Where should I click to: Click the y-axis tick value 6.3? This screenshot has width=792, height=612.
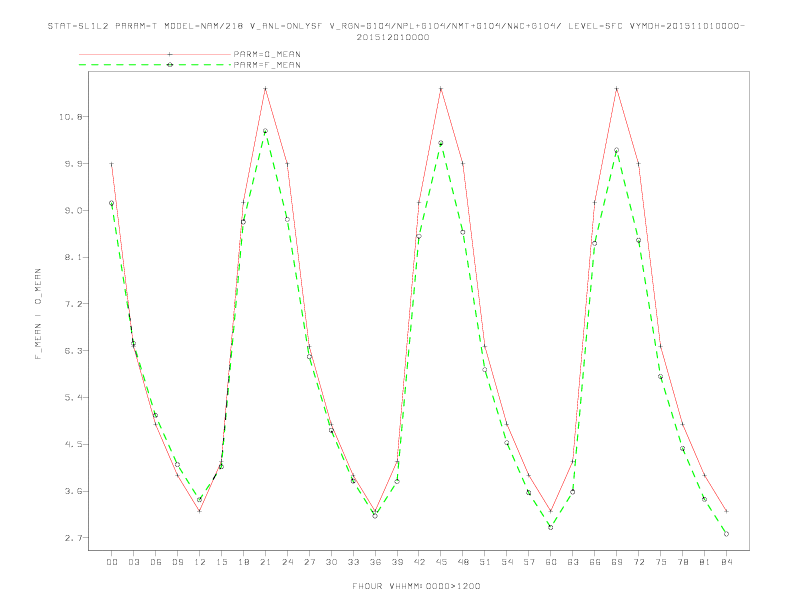click(x=76, y=350)
